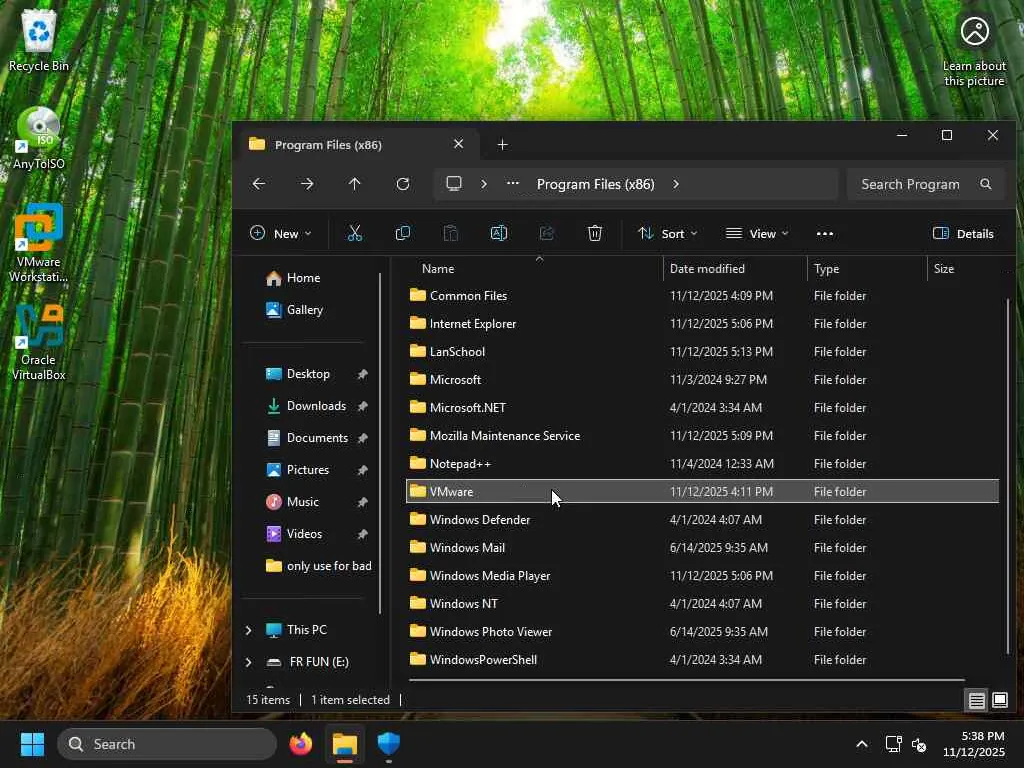Select the WindowsPowerShell folder
This screenshot has width=1024, height=768.
point(702,660)
